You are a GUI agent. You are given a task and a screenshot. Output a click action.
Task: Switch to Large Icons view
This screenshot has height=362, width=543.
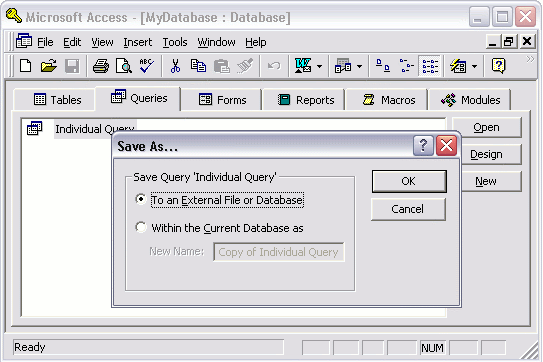[383, 66]
